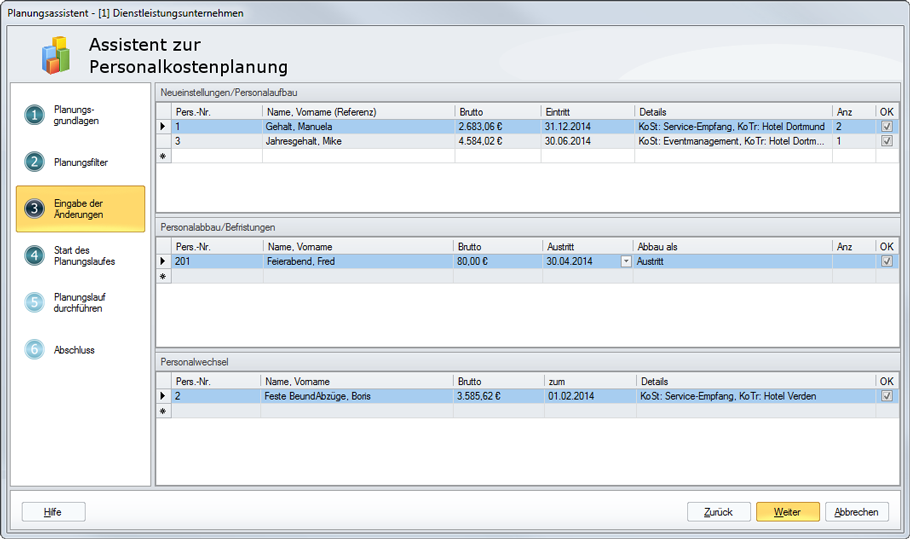Click the Abbrechen button

pyautogui.click(x=857, y=512)
